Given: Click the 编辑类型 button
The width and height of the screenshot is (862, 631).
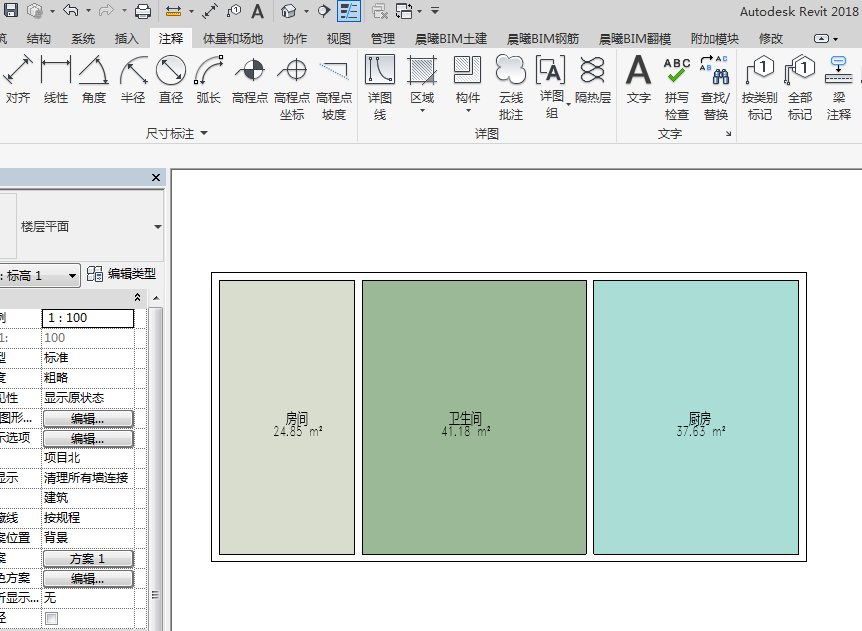Looking at the screenshot, I should tap(121, 274).
